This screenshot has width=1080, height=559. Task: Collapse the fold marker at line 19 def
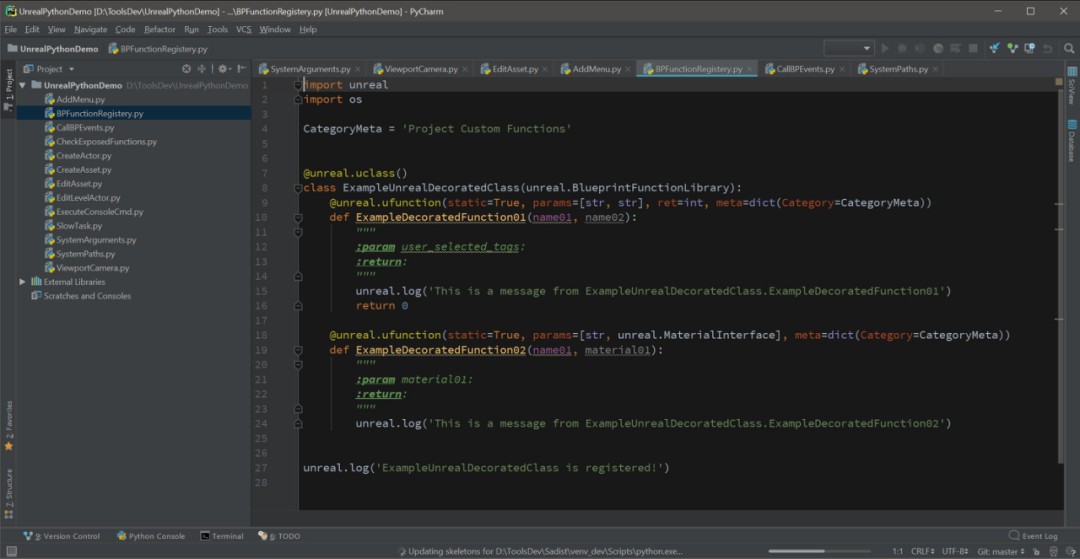tap(298, 350)
